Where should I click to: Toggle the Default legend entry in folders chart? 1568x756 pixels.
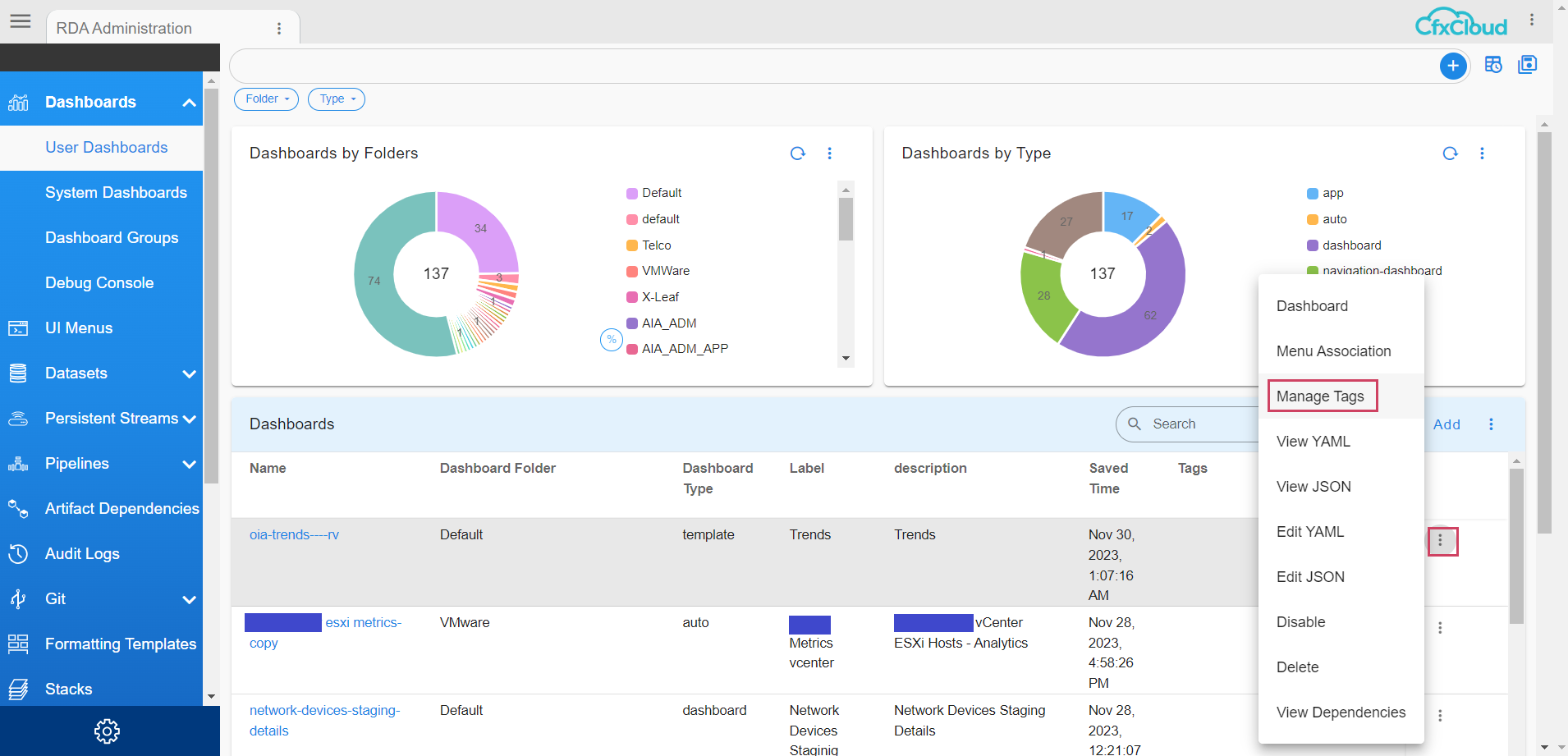click(x=661, y=193)
